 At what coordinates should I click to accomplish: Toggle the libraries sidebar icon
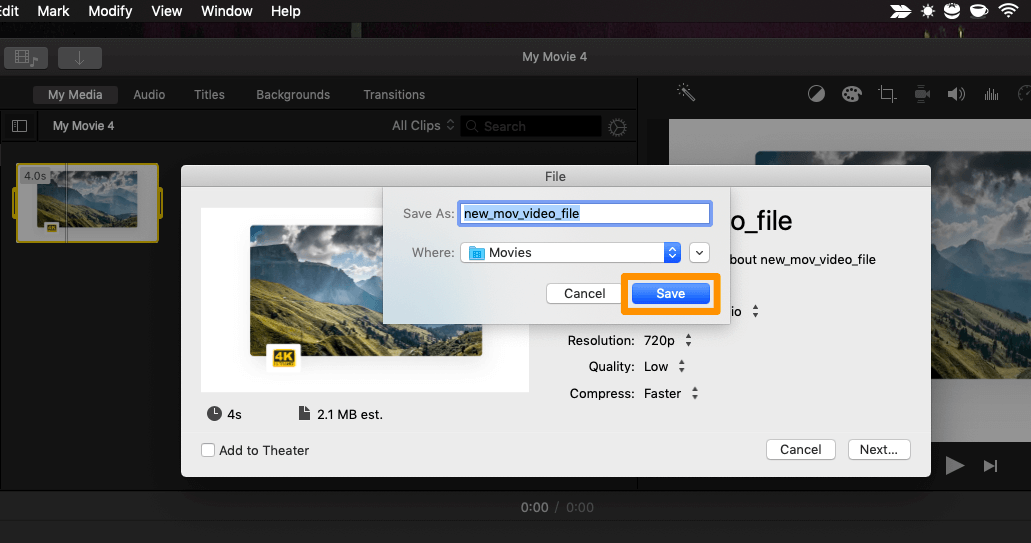(x=19, y=126)
